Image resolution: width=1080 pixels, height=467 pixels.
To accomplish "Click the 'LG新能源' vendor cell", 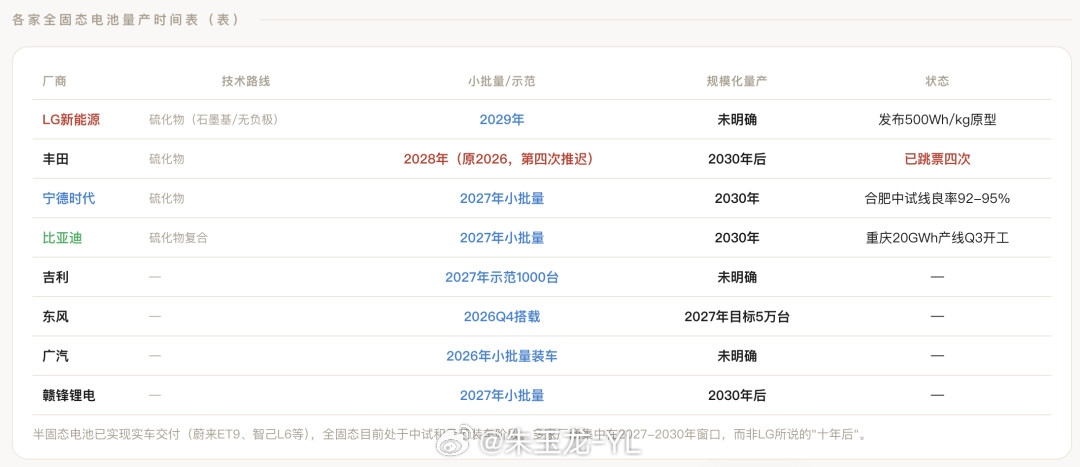I will 71,120.
